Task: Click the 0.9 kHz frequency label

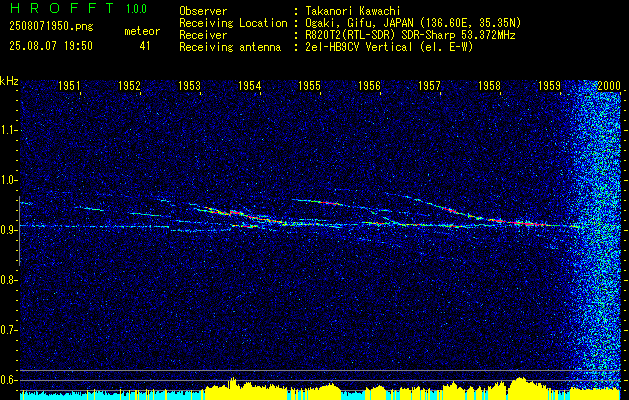Action: click(9, 230)
